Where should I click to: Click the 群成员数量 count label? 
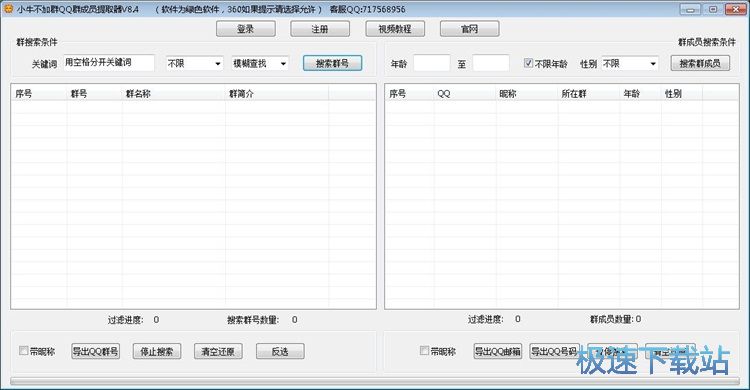(x=612, y=319)
